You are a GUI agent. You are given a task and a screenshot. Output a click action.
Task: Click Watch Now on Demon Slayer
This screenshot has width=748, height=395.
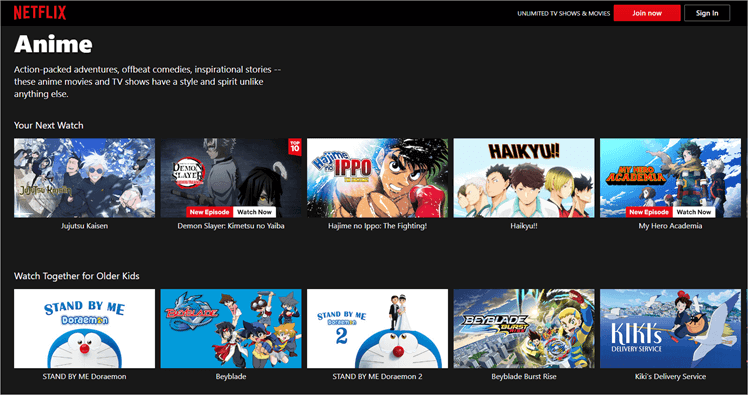coord(254,212)
